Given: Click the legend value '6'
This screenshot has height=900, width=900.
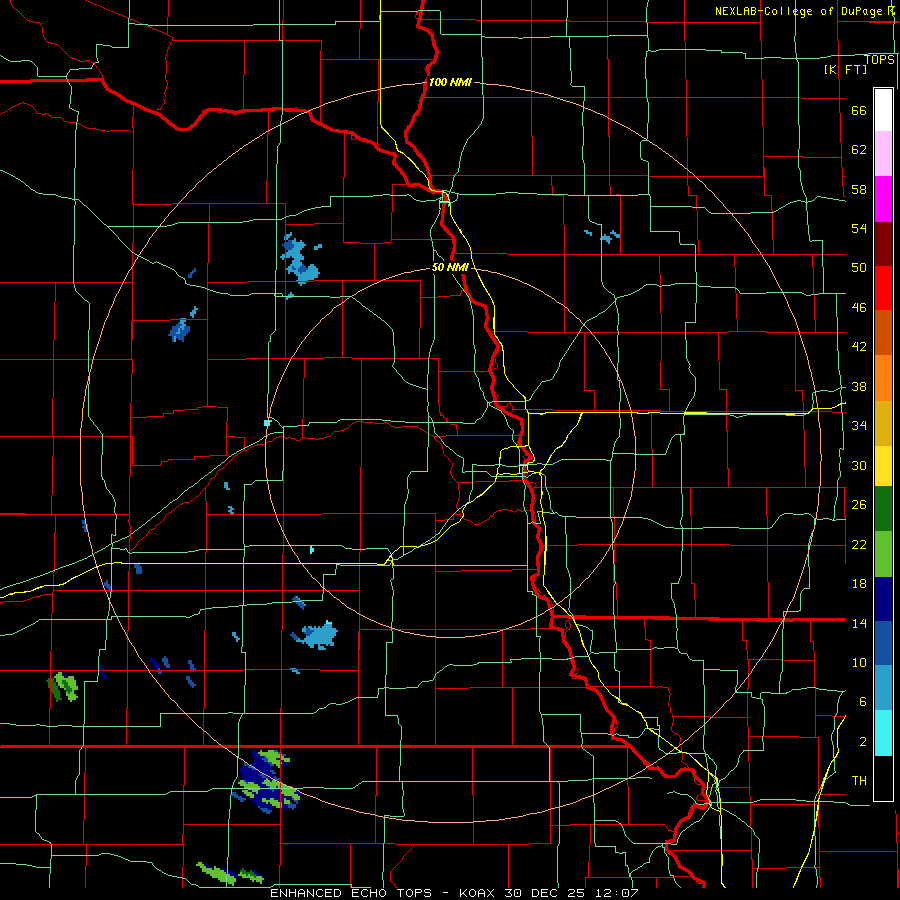Looking at the screenshot, I should point(863,701).
